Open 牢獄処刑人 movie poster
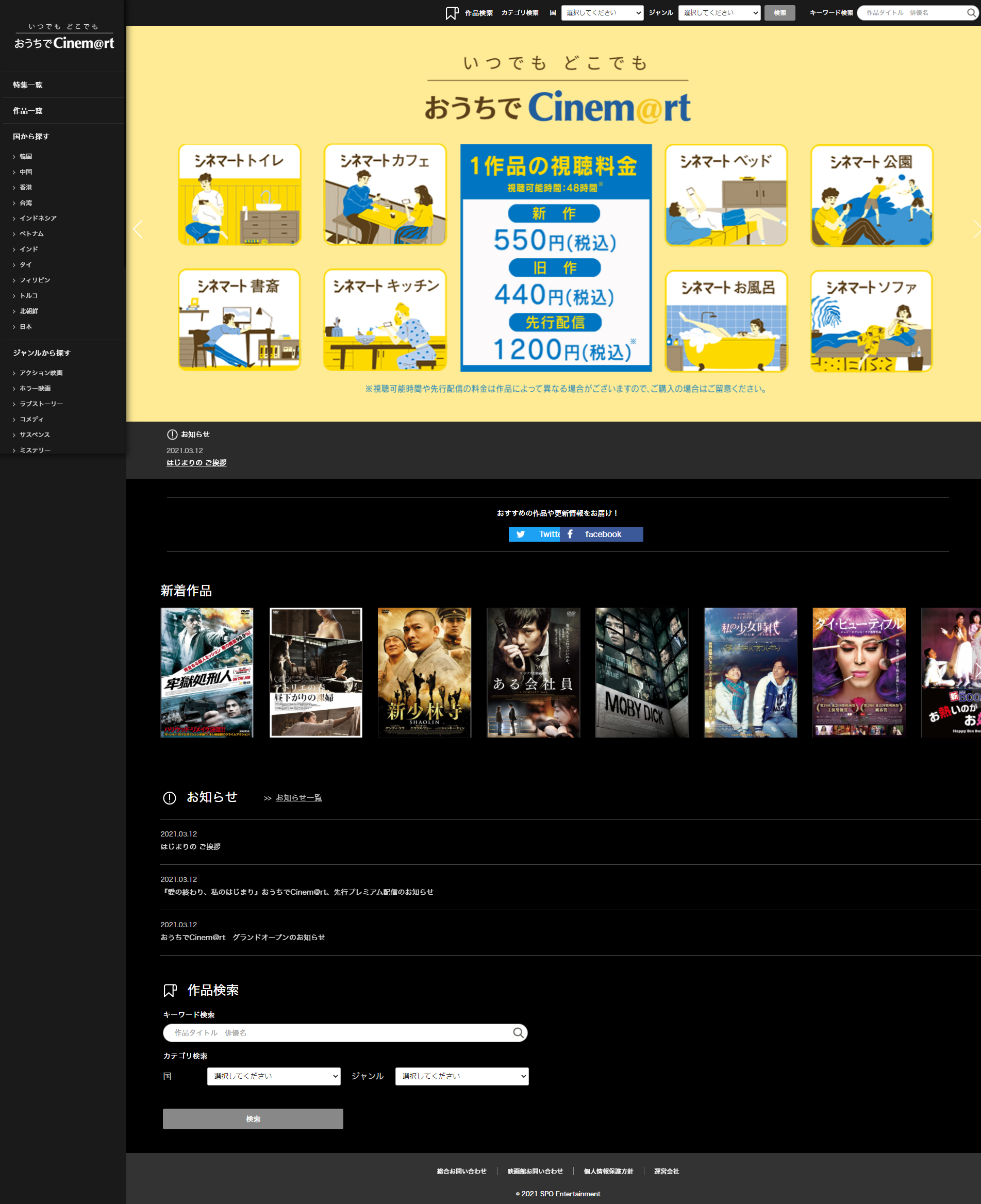Viewport: 981px width, 1204px height. [x=207, y=672]
